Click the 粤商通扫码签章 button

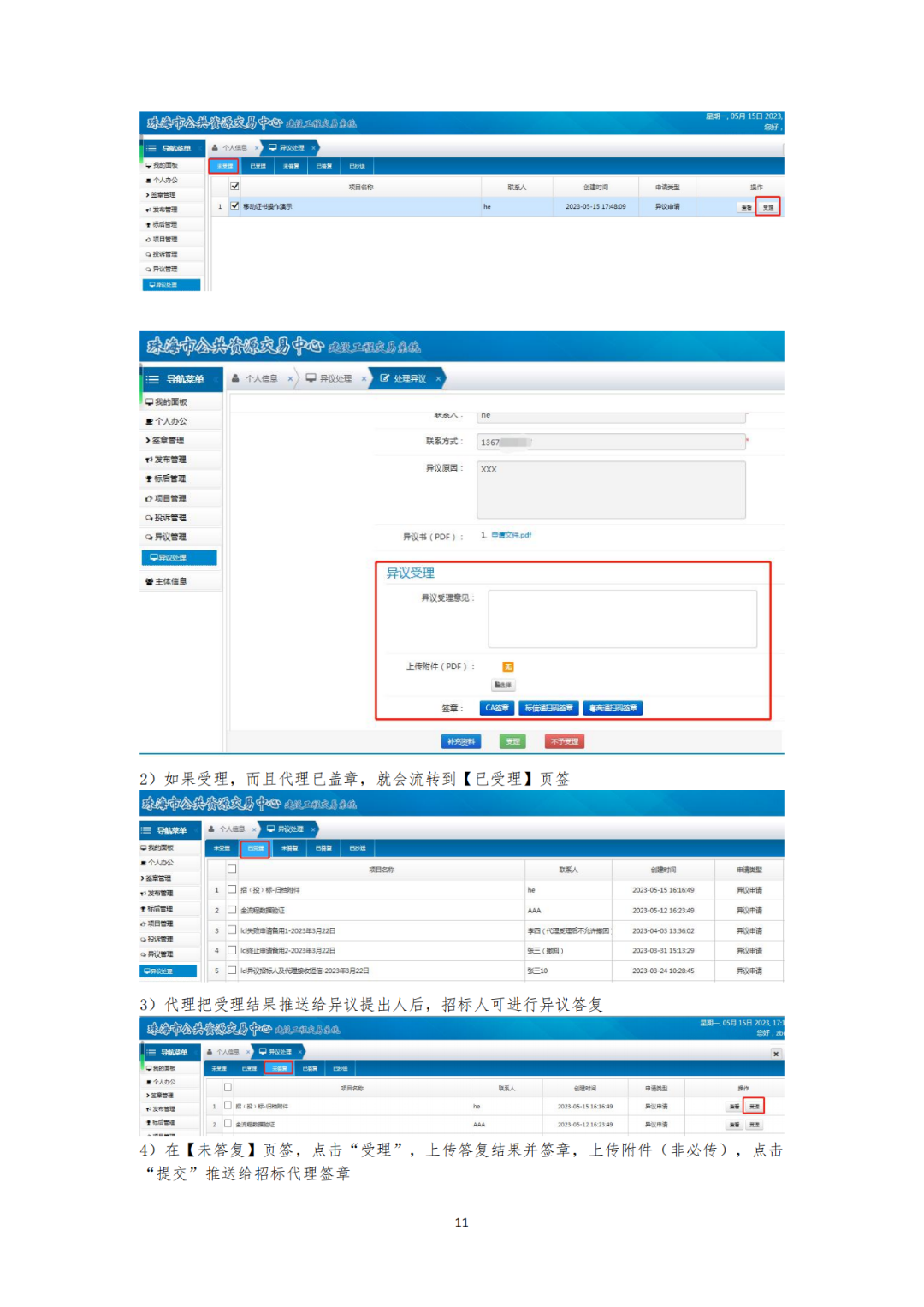[613, 708]
